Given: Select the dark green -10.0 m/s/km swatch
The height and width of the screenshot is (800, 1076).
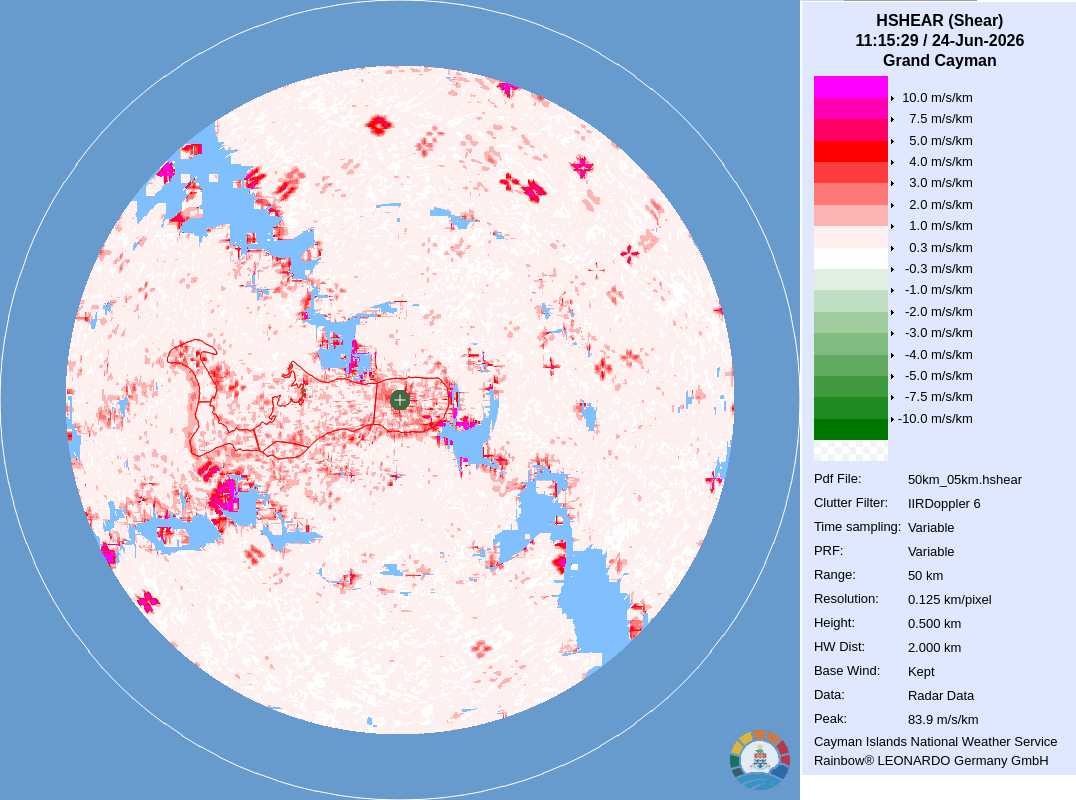Looking at the screenshot, I should (850, 429).
